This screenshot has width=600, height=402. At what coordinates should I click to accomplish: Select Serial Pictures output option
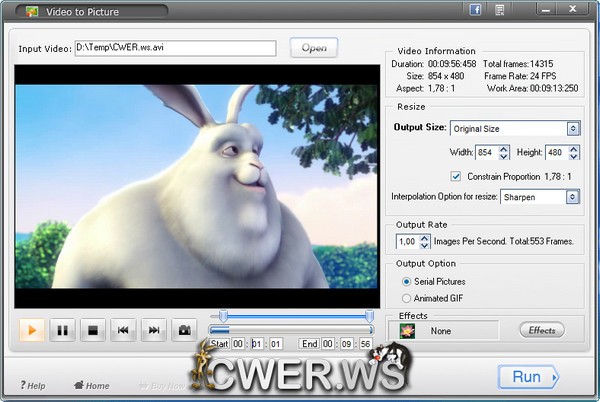pyautogui.click(x=405, y=282)
